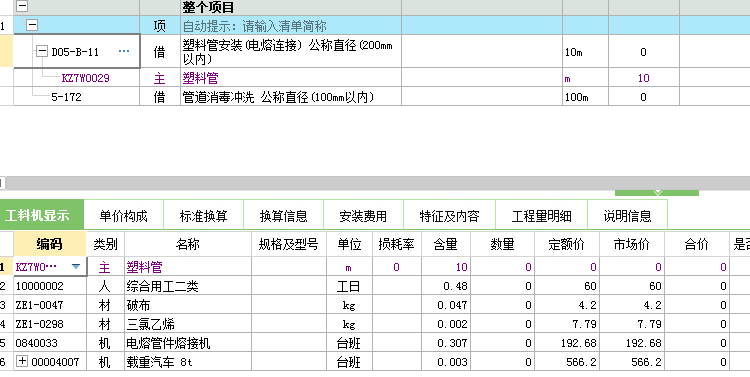Open the 标准换算 tab
750x377 pixels.
[x=203, y=216]
